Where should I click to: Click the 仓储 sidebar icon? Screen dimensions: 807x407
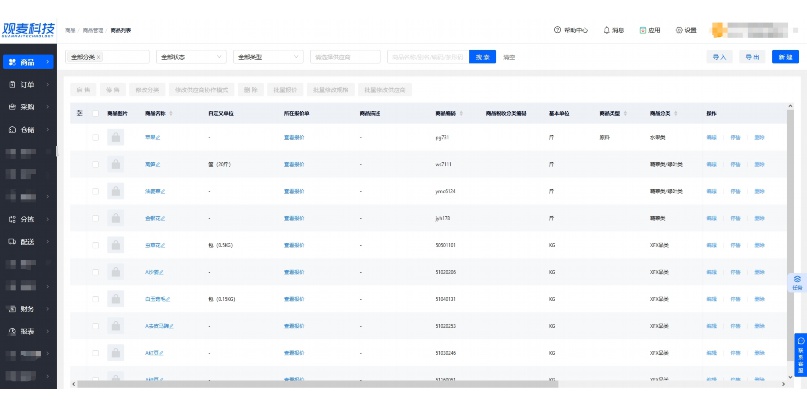pos(12,130)
